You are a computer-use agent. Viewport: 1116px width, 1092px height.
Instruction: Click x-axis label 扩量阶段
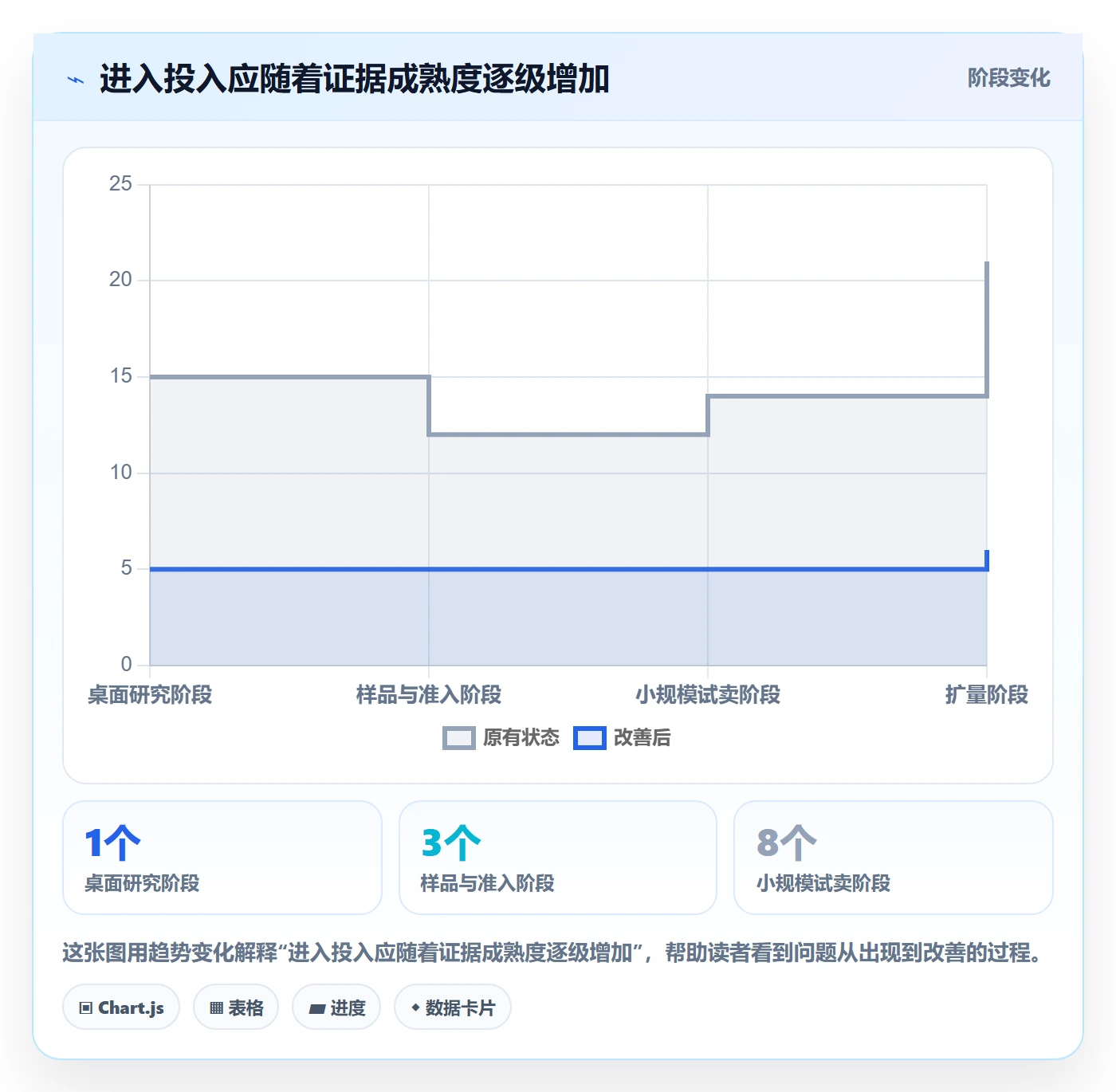coord(987,695)
